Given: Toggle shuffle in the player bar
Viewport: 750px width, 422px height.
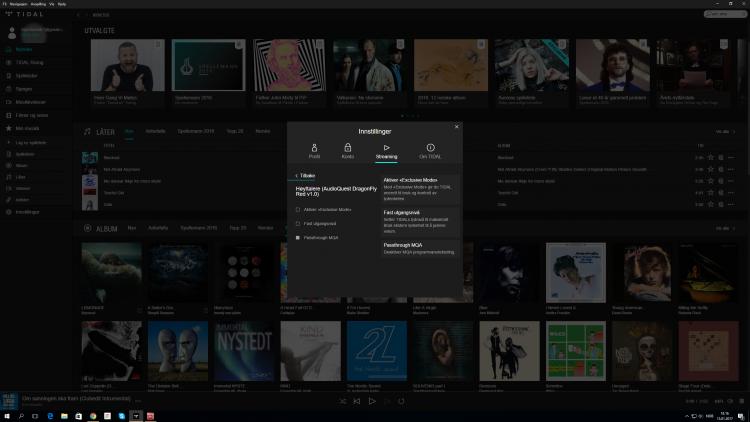Looking at the screenshot, I should pos(342,401).
